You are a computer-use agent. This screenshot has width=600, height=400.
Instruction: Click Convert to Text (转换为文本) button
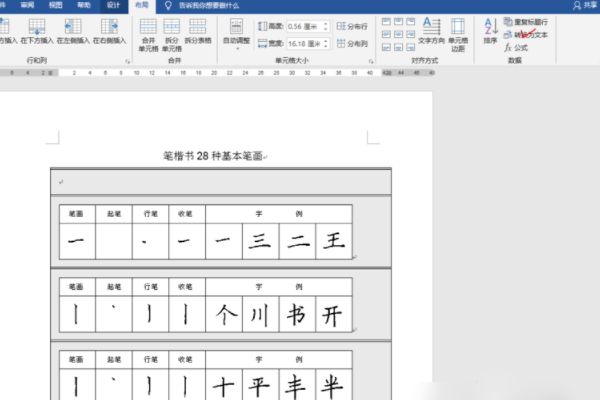click(526, 35)
